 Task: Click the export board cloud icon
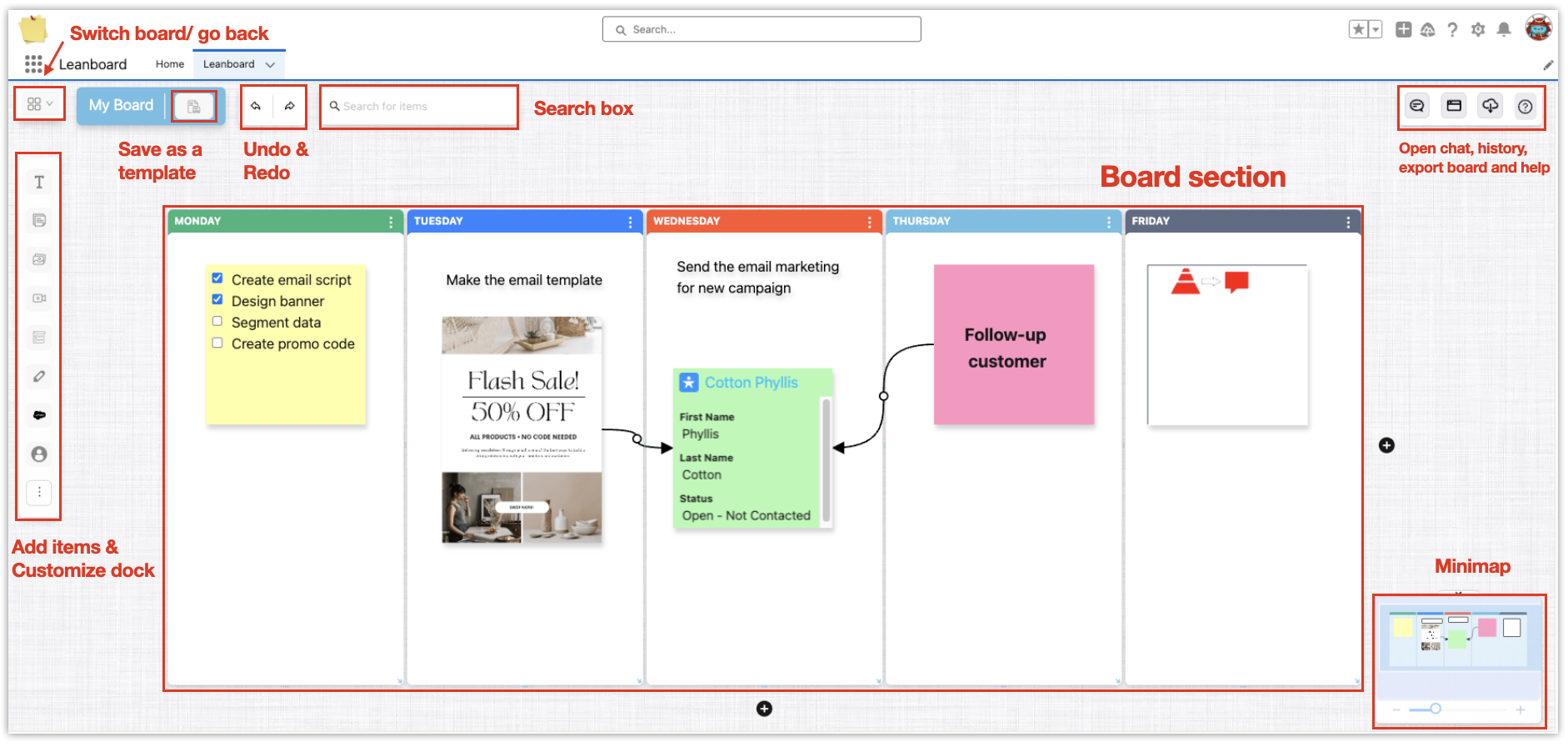click(x=1490, y=106)
